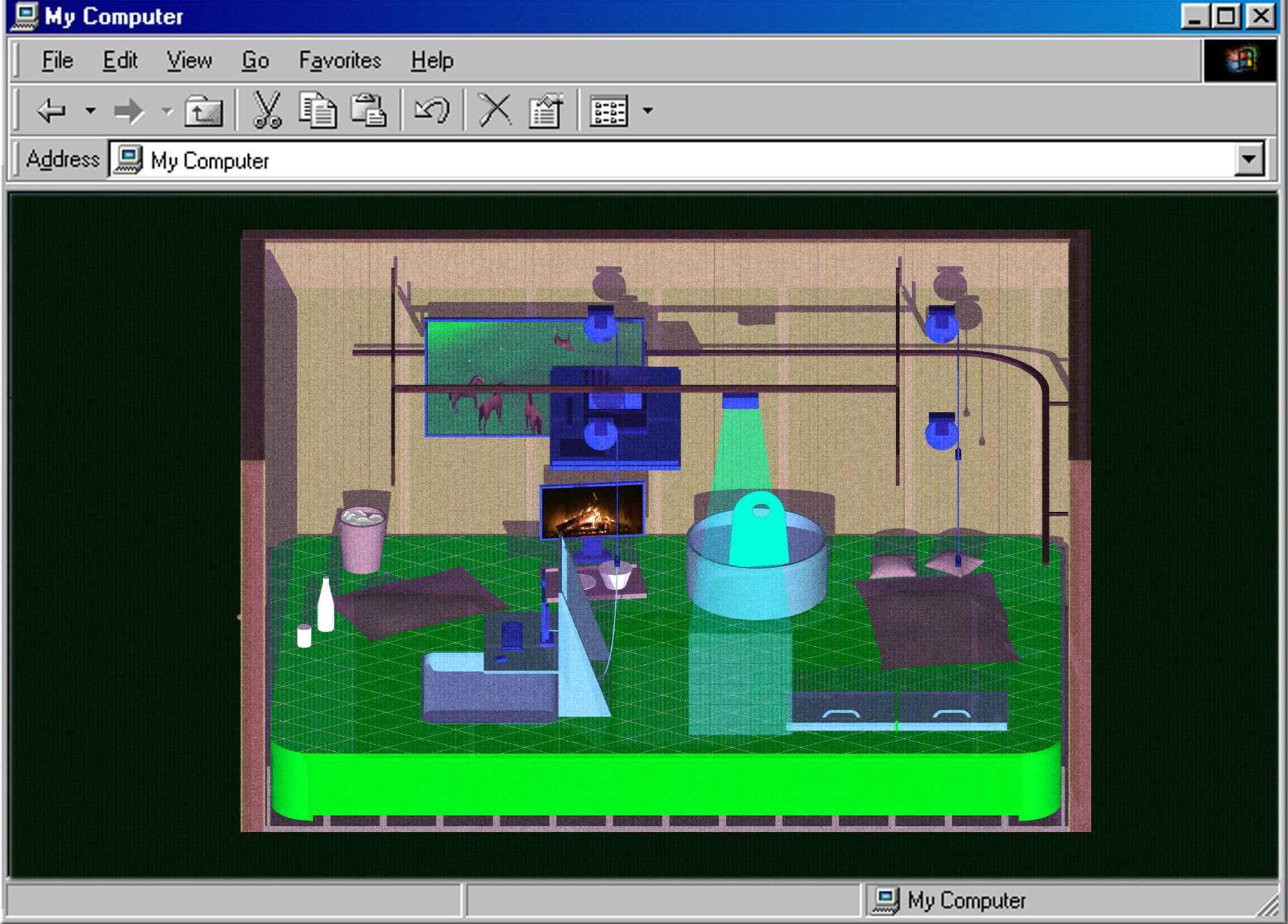Open the View menu
The image size is (1288, 924).
pyautogui.click(x=189, y=61)
